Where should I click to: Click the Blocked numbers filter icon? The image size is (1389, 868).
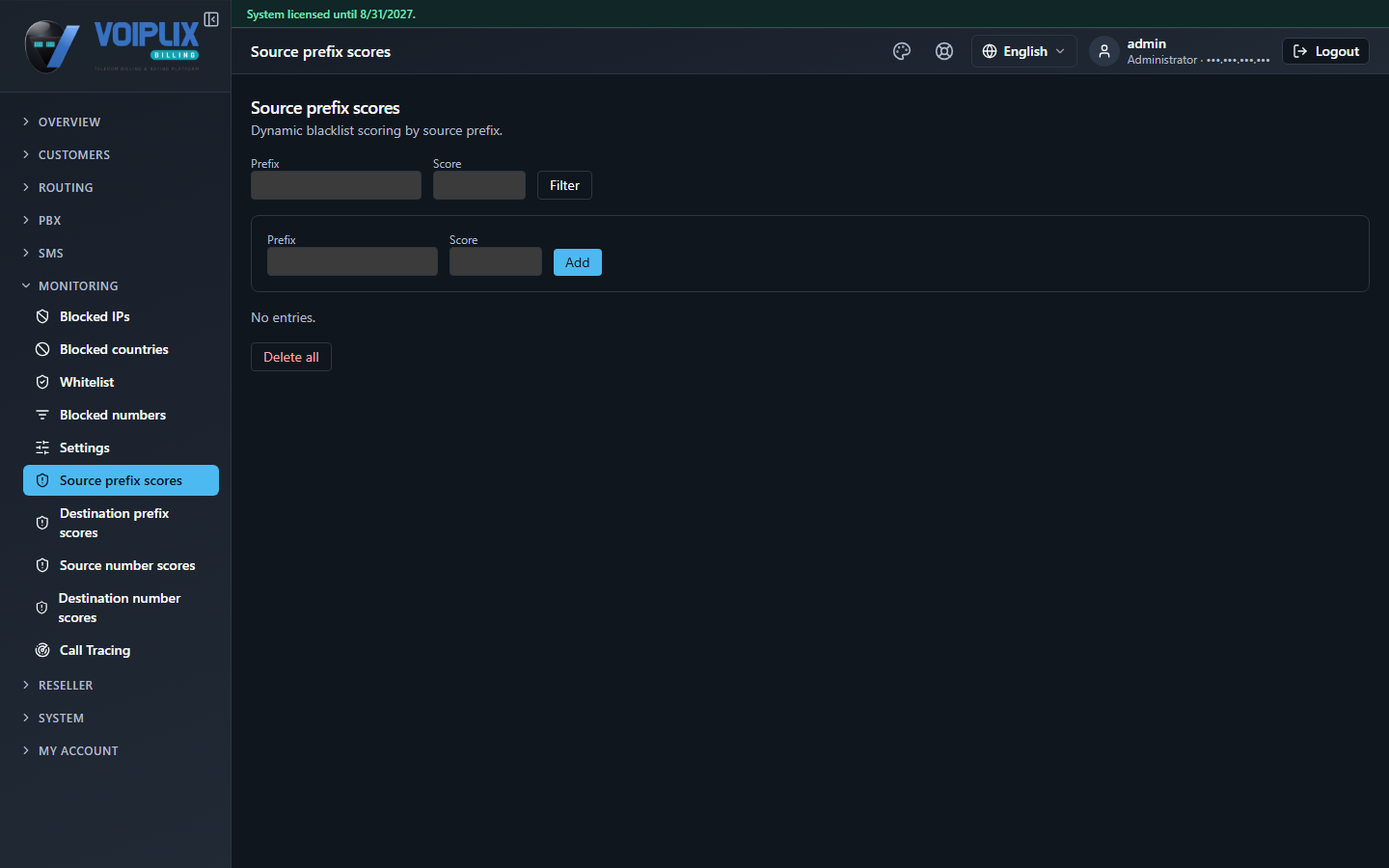click(42, 415)
